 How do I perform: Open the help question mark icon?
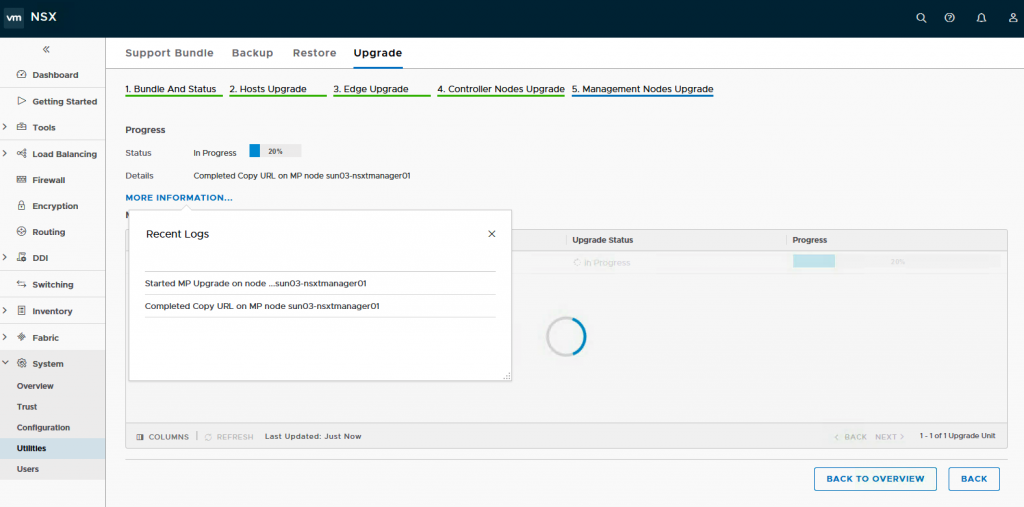(950, 18)
